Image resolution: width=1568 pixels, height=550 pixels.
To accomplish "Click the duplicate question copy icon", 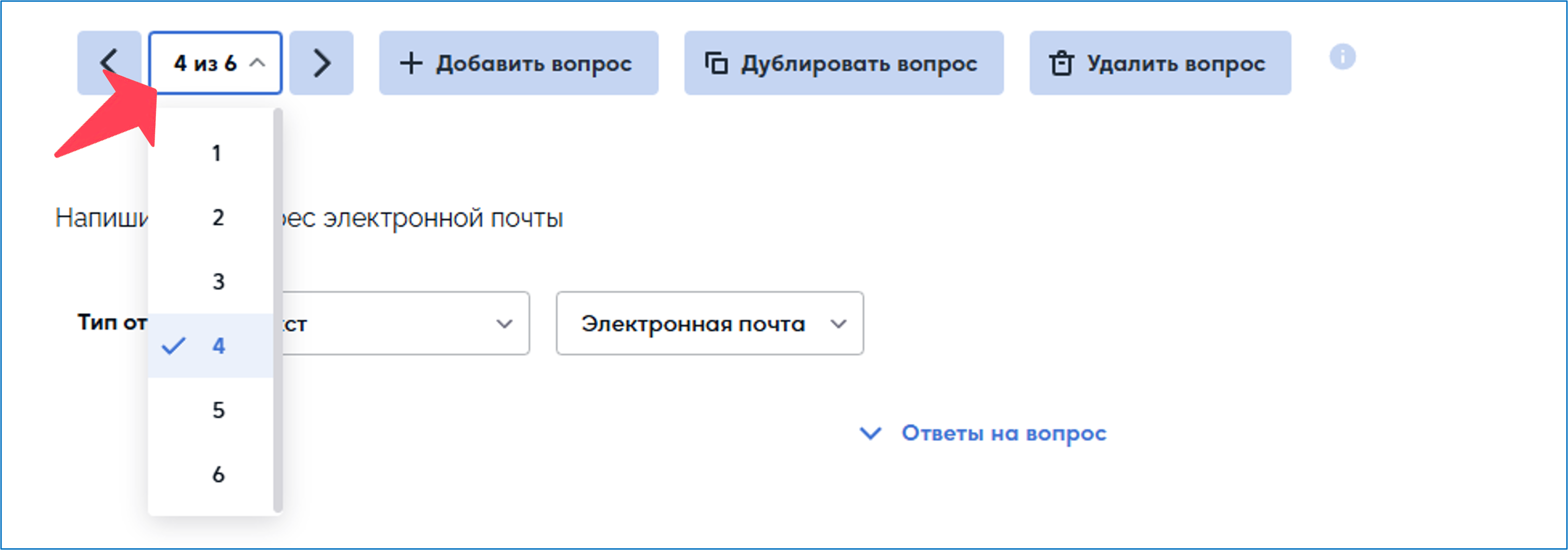I will point(716,64).
